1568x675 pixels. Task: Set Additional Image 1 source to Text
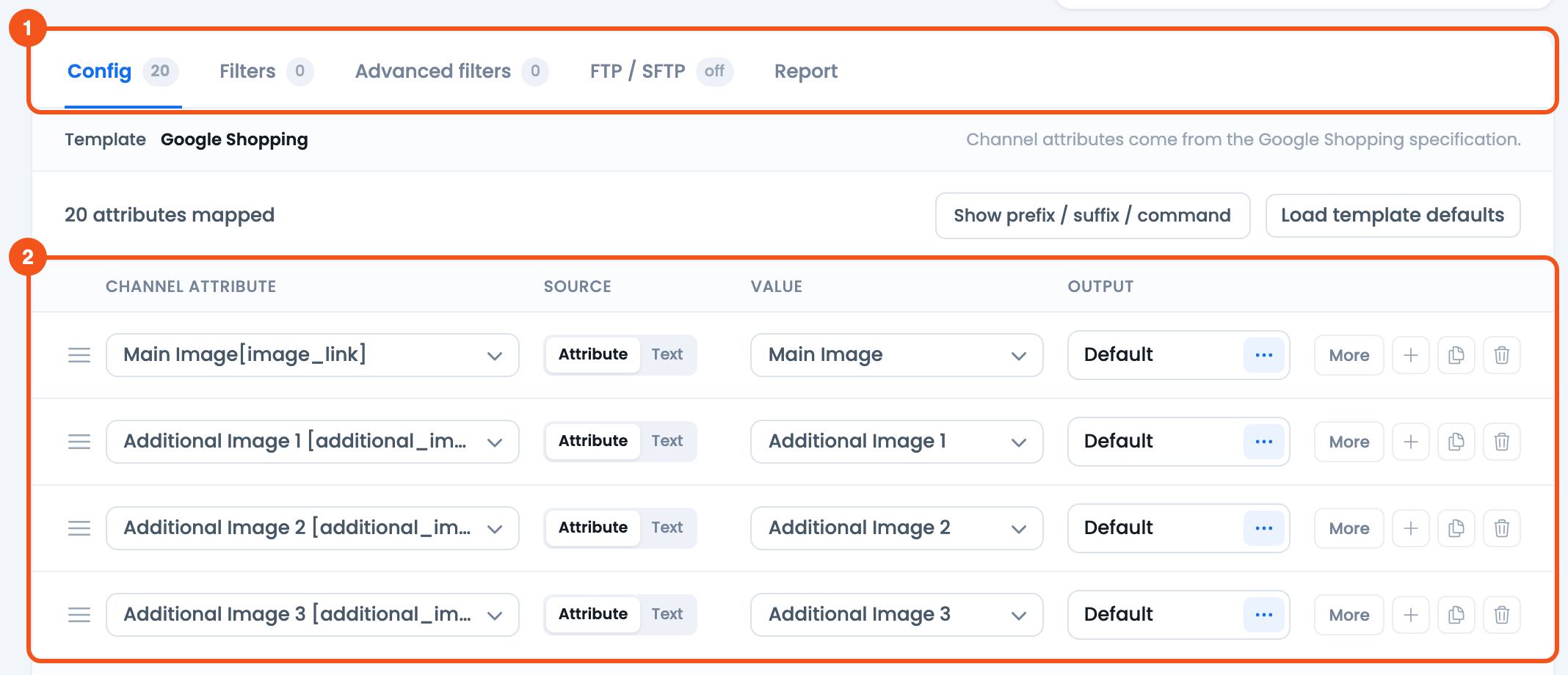coord(667,441)
